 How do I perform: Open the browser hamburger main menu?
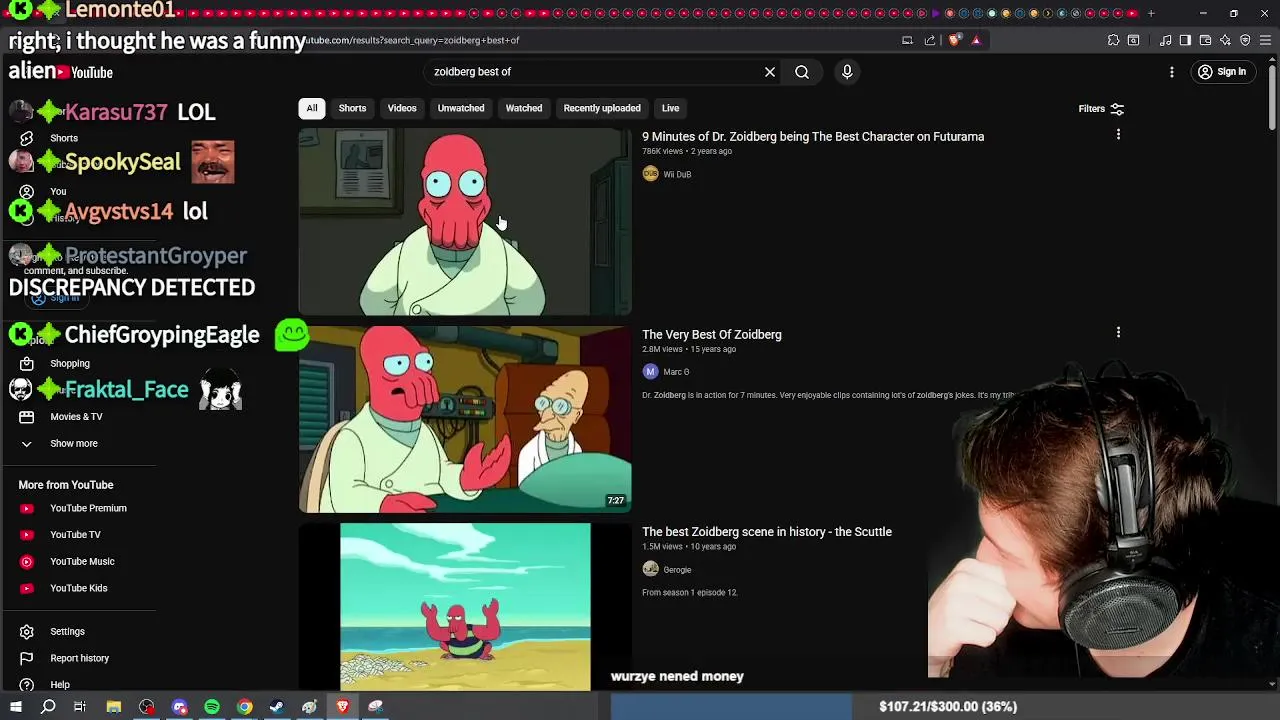click(1265, 40)
